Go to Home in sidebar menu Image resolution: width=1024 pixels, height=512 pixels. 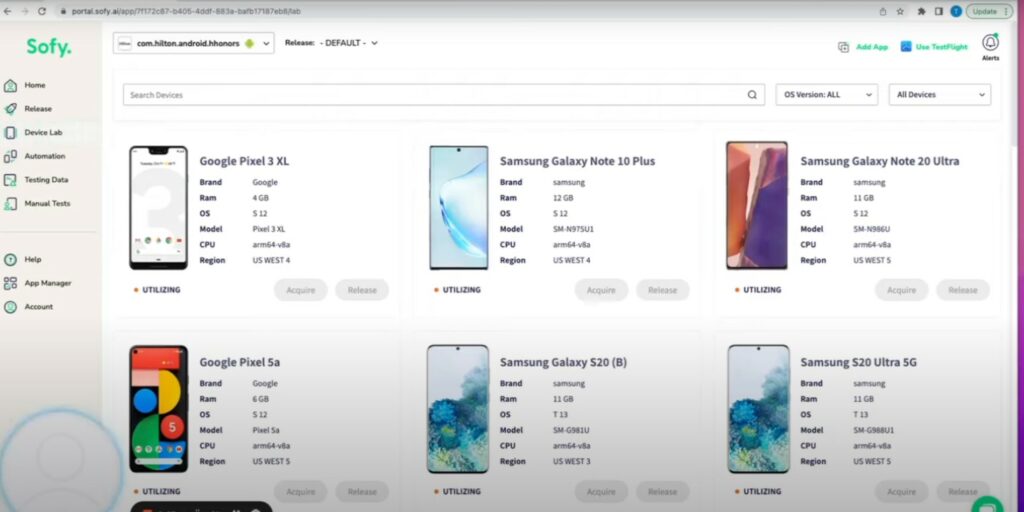(35, 86)
